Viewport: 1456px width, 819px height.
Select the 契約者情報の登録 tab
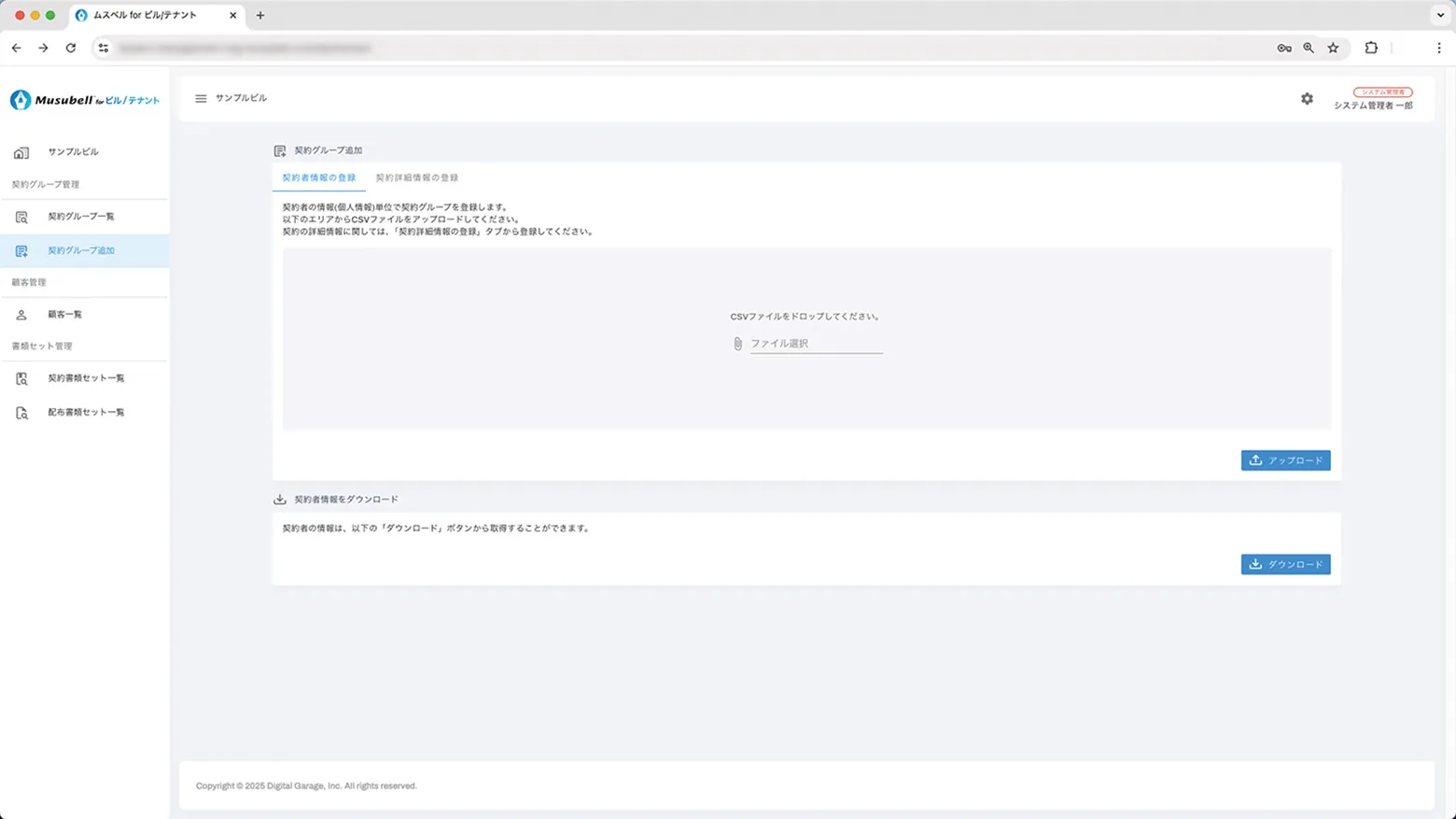point(319,177)
